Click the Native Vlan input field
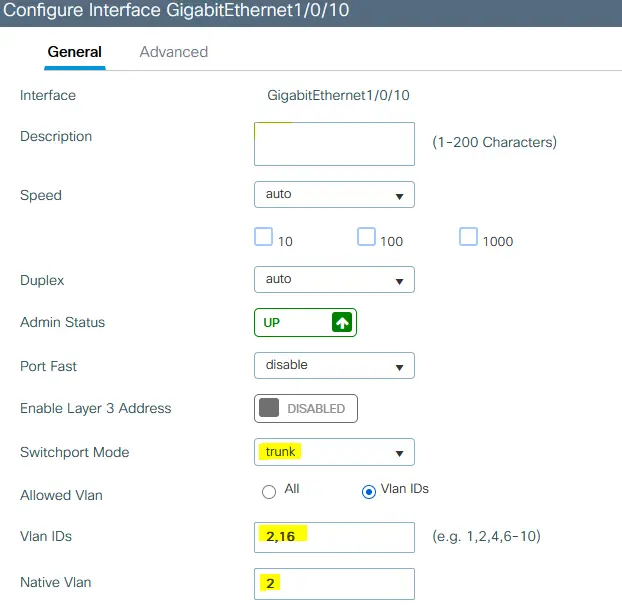This screenshot has height=613, width=622. click(x=334, y=584)
